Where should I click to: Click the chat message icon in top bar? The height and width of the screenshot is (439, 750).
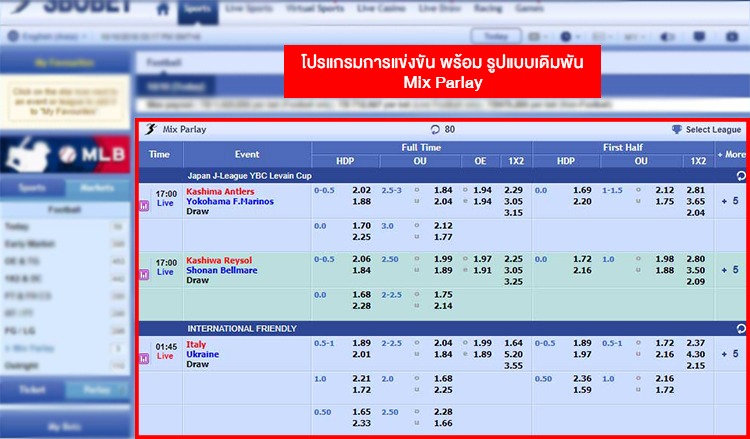[699, 36]
